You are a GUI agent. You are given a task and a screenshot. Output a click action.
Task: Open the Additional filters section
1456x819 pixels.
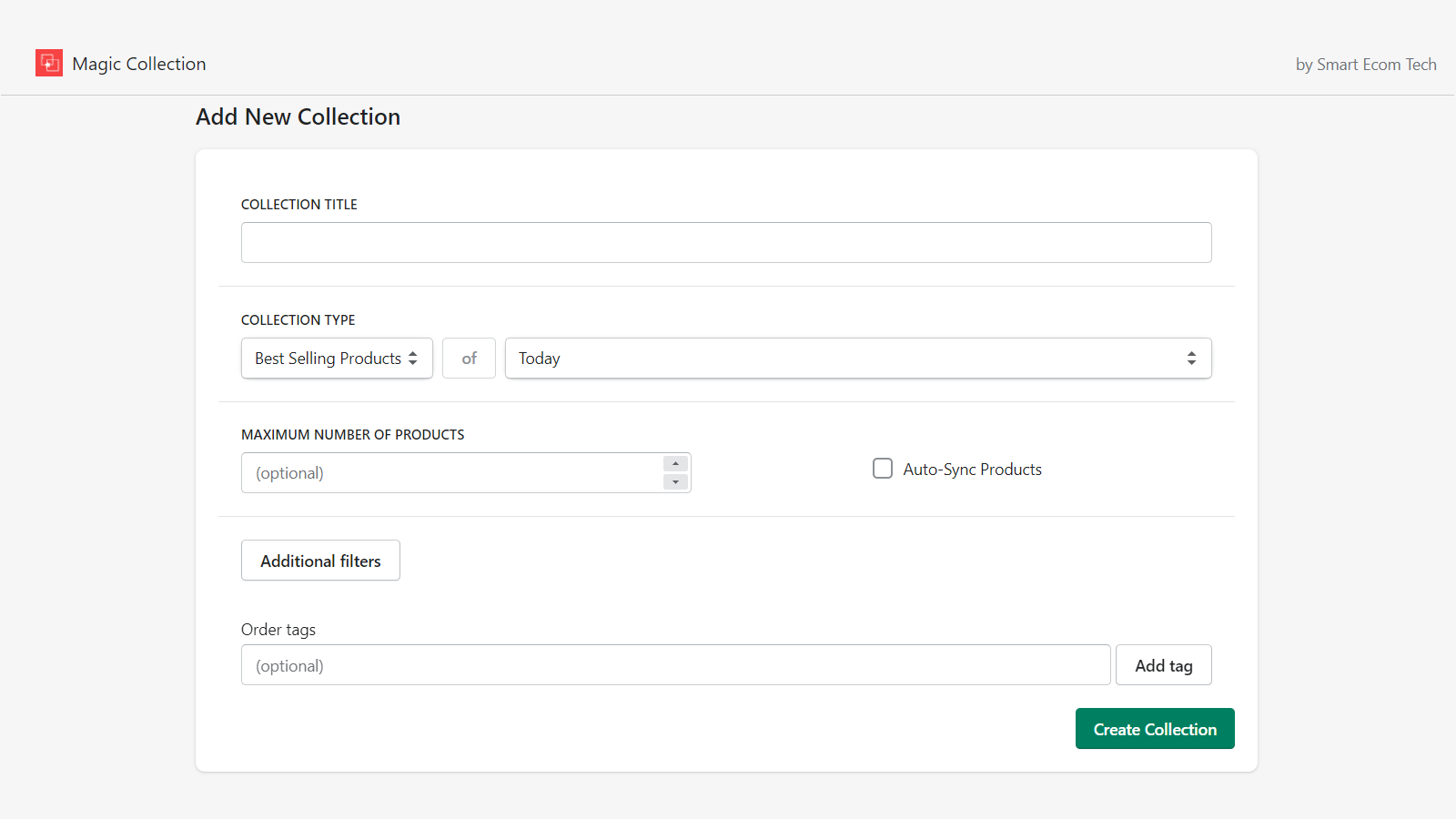pos(320,561)
